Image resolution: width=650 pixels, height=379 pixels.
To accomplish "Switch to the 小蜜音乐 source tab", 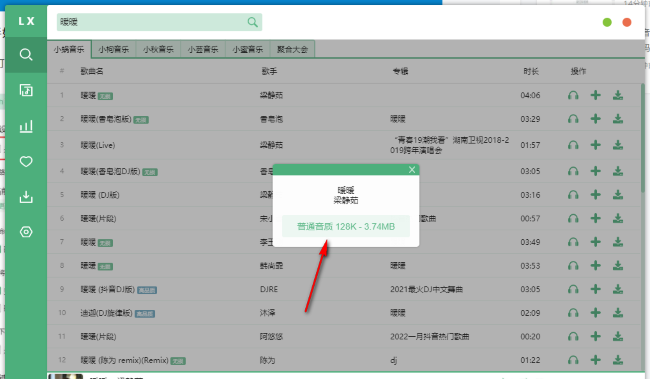I will (x=247, y=49).
